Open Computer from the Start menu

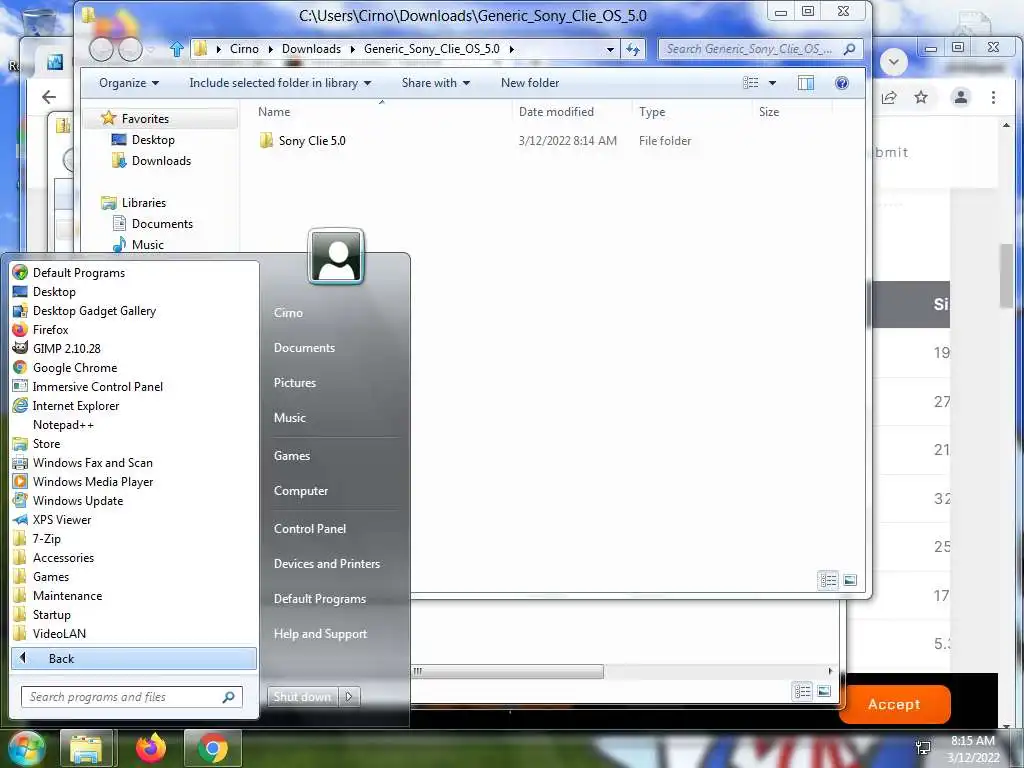tap(300, 490)
